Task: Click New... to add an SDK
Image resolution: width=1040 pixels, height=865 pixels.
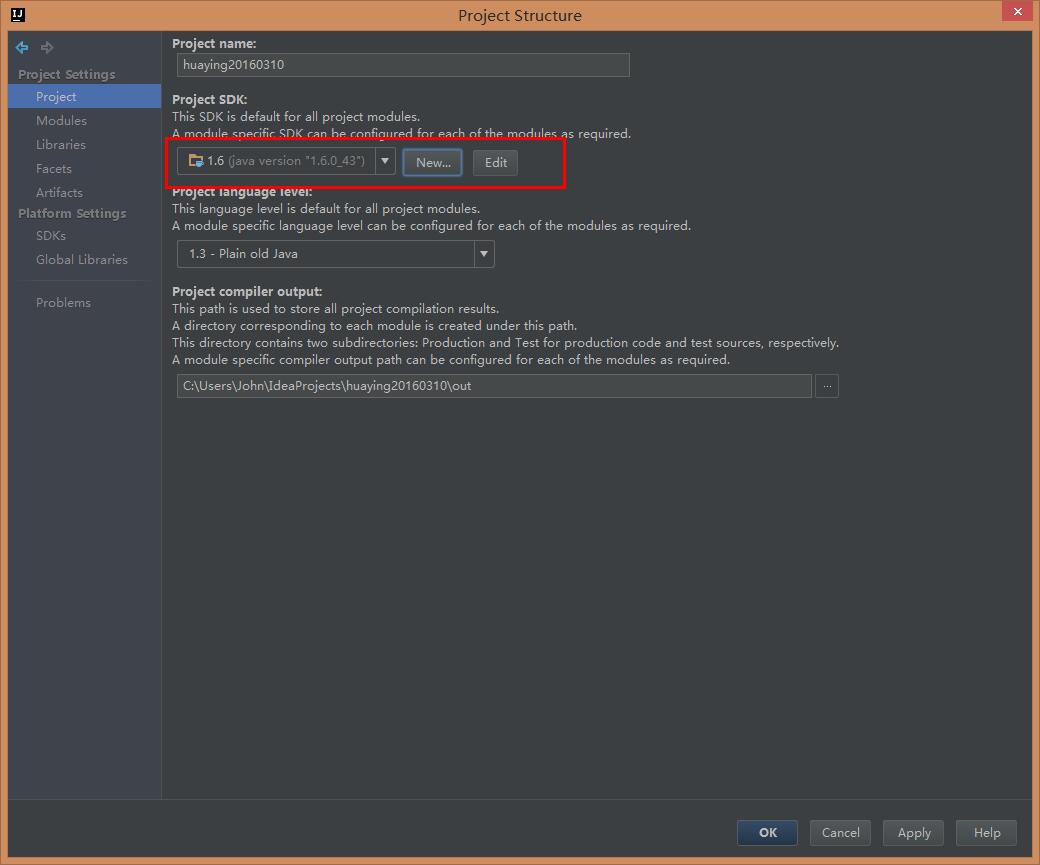Action: pos(432,163)
